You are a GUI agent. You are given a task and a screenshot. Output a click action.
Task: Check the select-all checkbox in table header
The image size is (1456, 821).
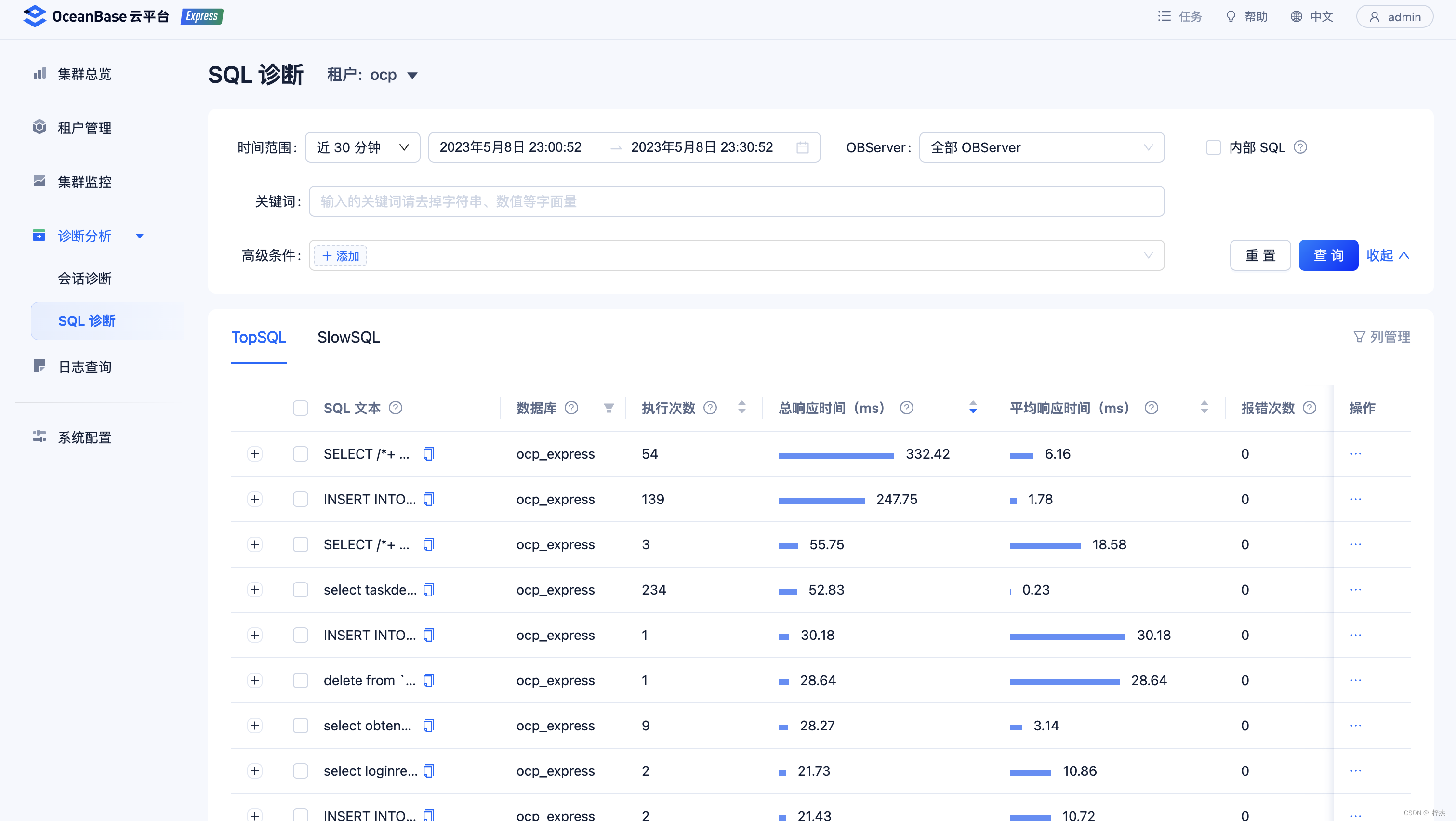click(300, 408)
